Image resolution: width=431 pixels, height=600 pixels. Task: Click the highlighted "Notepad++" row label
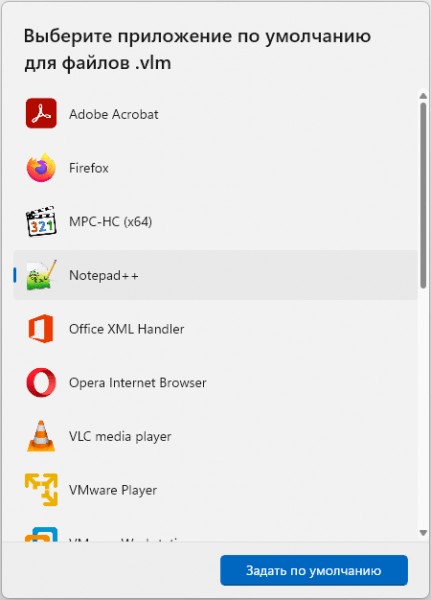(104, 275)
